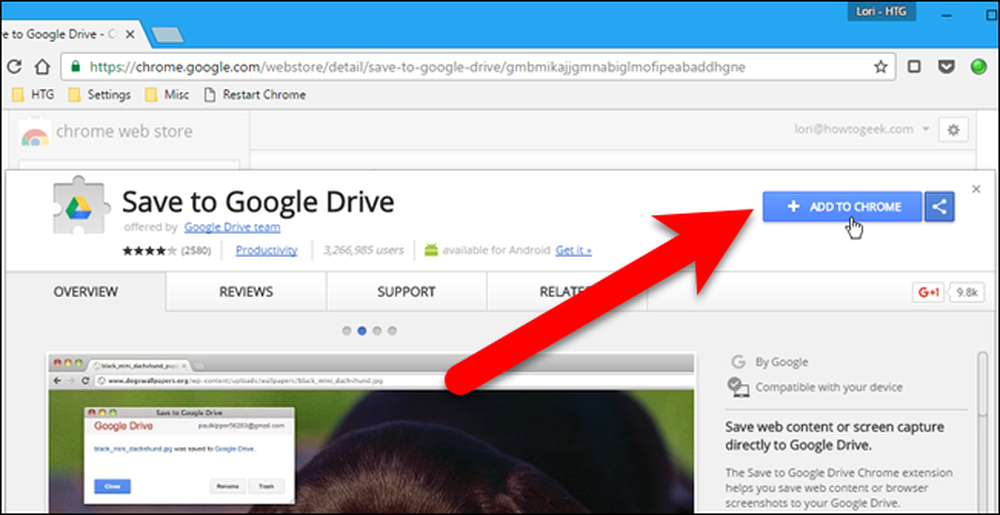Close the current Chrome tab
The width and height of the screenshot is (1000, 515).
(x=129, y=34)
